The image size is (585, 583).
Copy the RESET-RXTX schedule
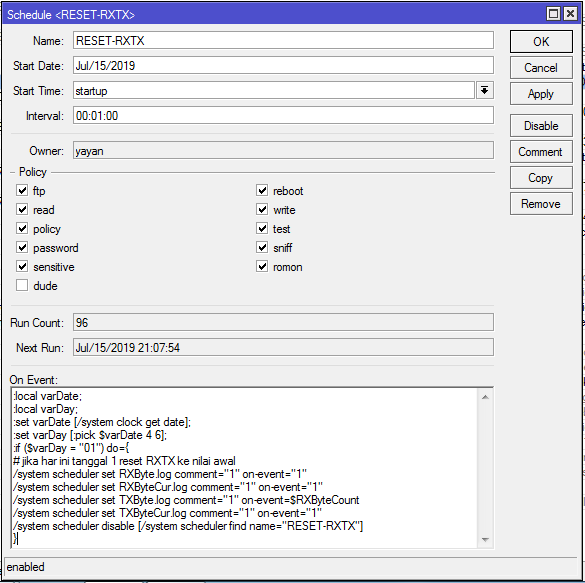click(541, 178)
